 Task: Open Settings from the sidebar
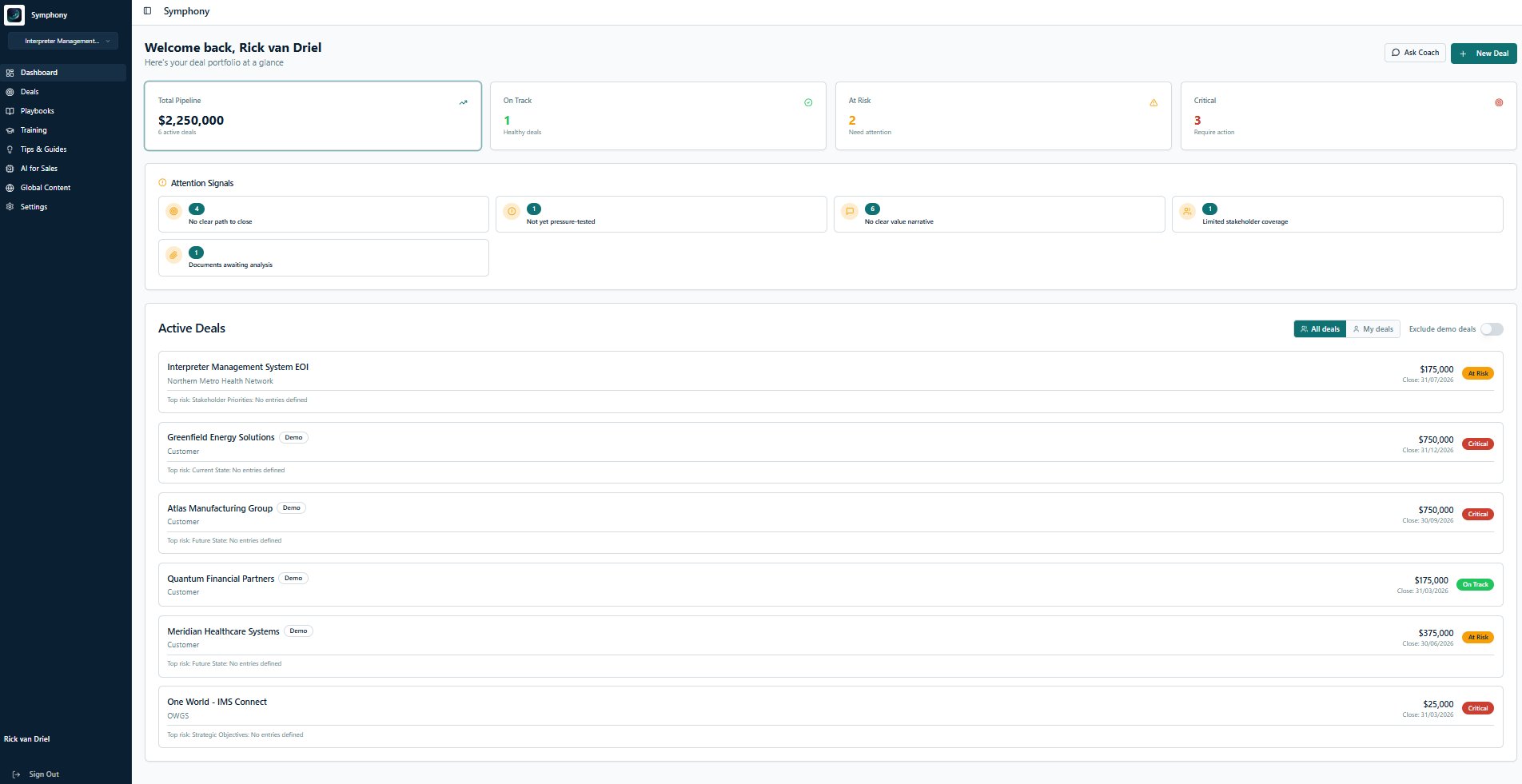click(34, 207)
